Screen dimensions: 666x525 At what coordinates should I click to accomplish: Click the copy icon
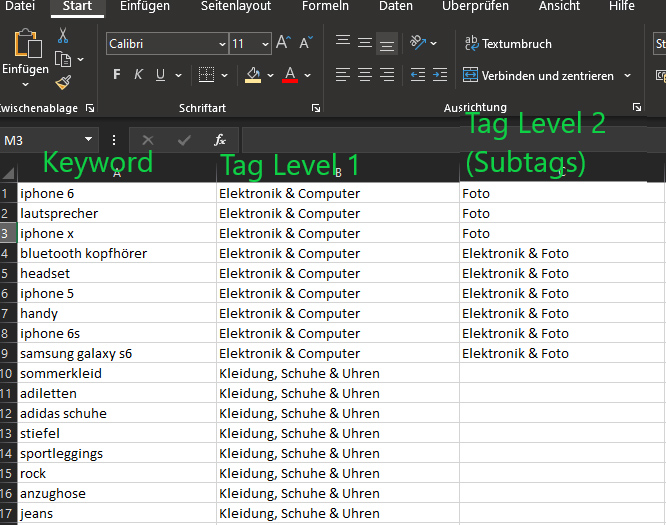63,59
